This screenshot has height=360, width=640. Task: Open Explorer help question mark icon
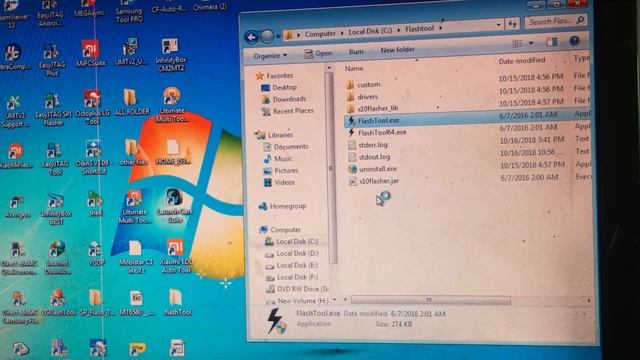[x=574, y=41]
